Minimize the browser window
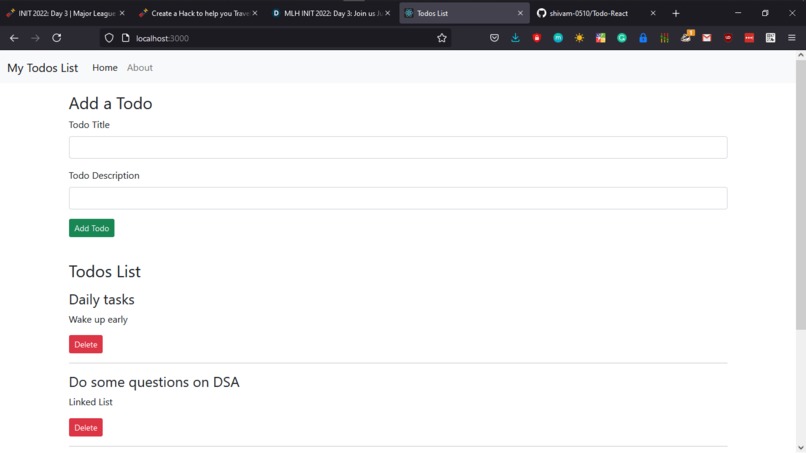 (738, 13)
